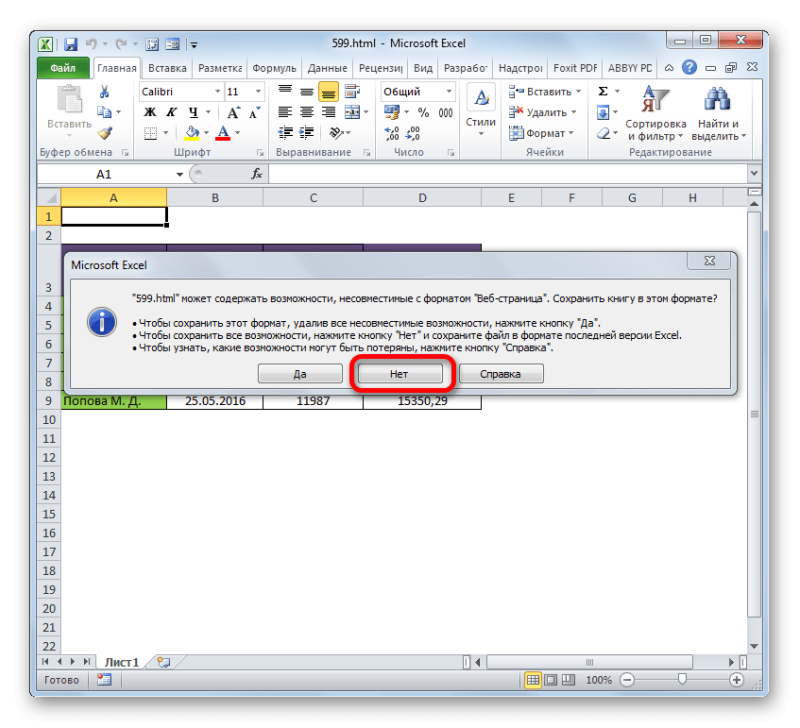Click the zoom slider handle
The image size is (800, 728).
pos(682,680)
